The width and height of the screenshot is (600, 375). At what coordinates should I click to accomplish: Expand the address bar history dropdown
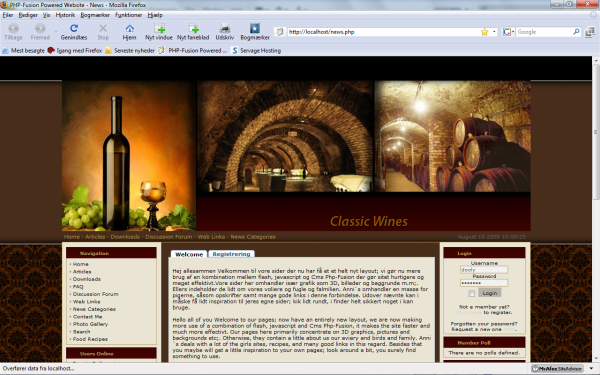494,32
